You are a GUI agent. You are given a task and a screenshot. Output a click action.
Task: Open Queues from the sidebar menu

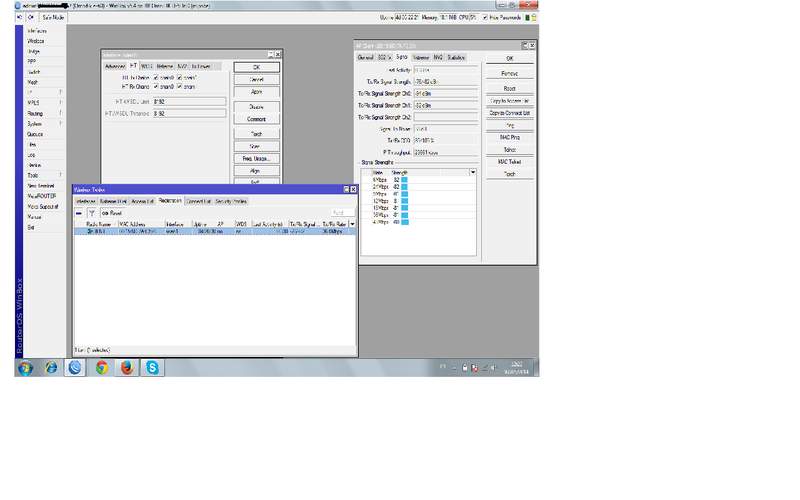35,134
